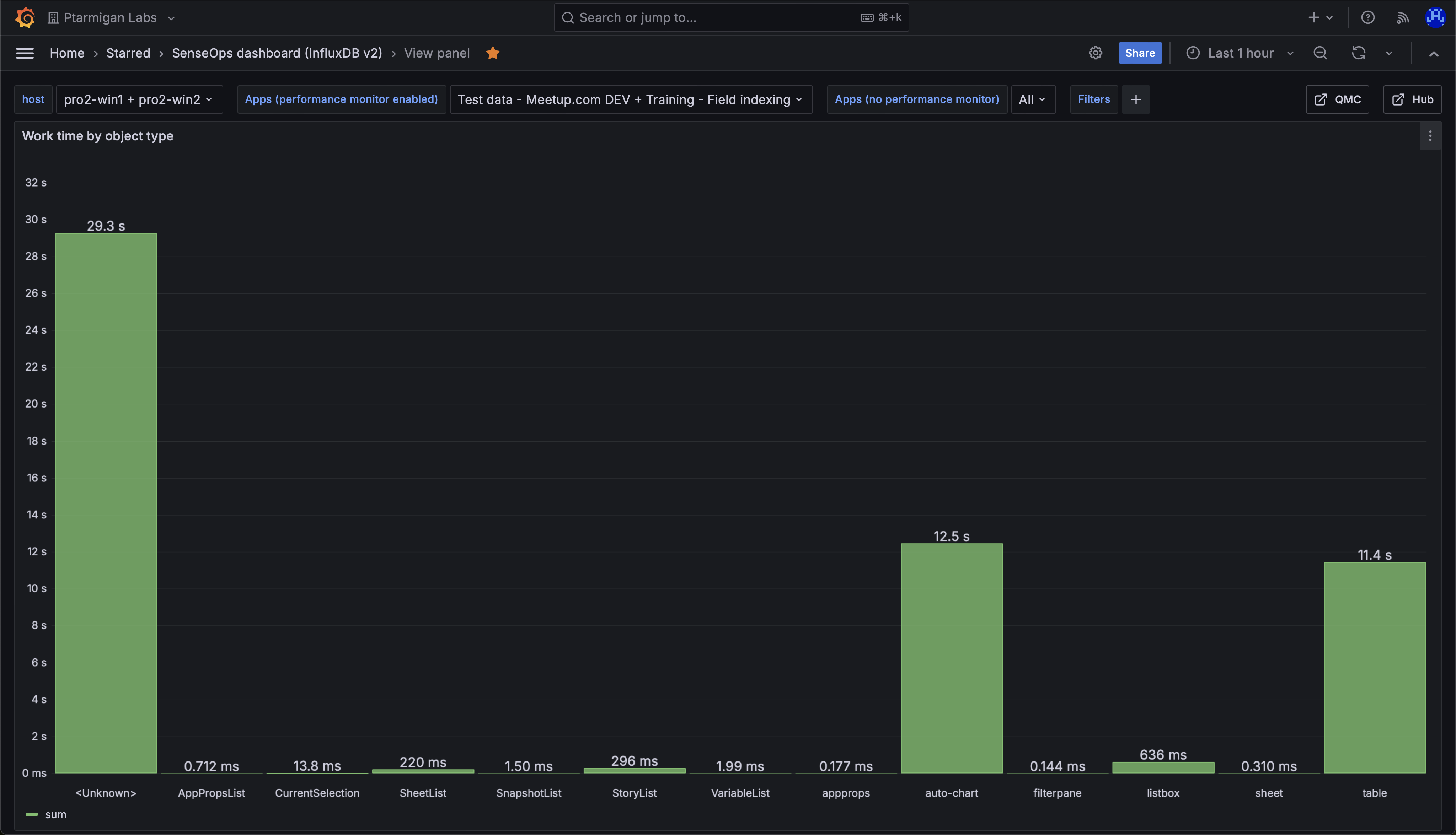
Task: Navigate to SenseOps dashboard breadcrumb
Action: coord(277,53)
